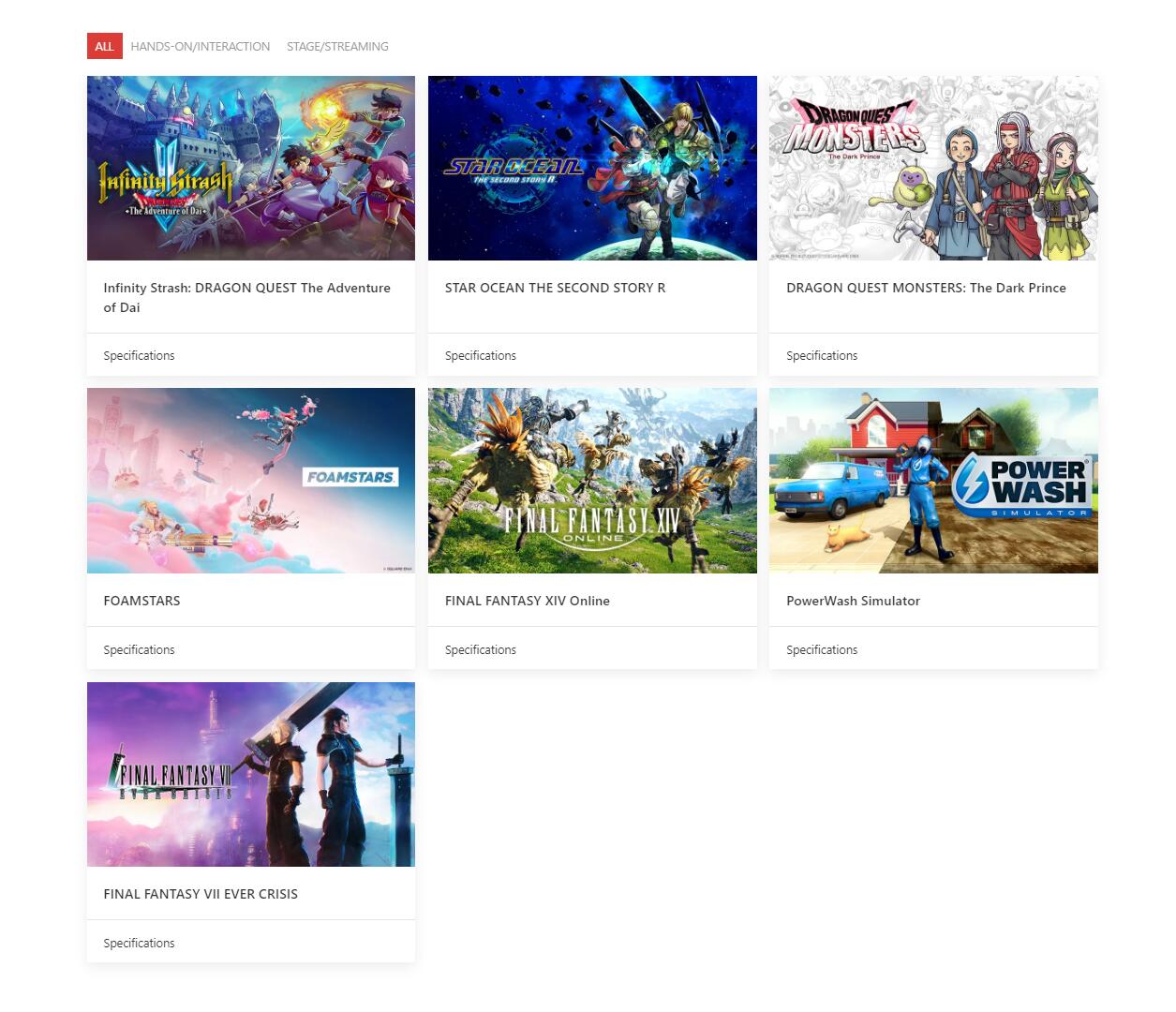
Task: Open FINAL FANTASY VII EVER CRISIS banner image
Action: click(251, 774)
